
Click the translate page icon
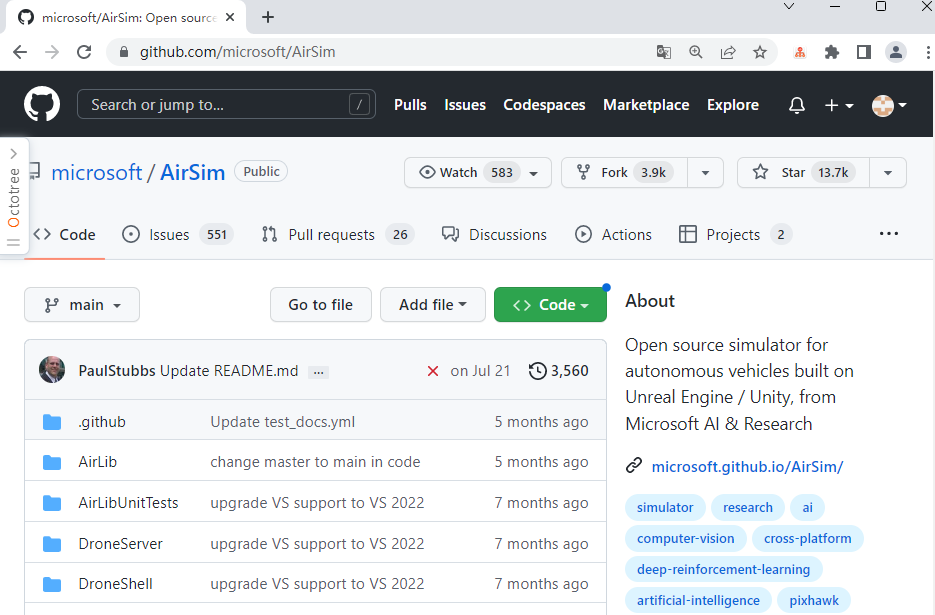coord(663,52)
